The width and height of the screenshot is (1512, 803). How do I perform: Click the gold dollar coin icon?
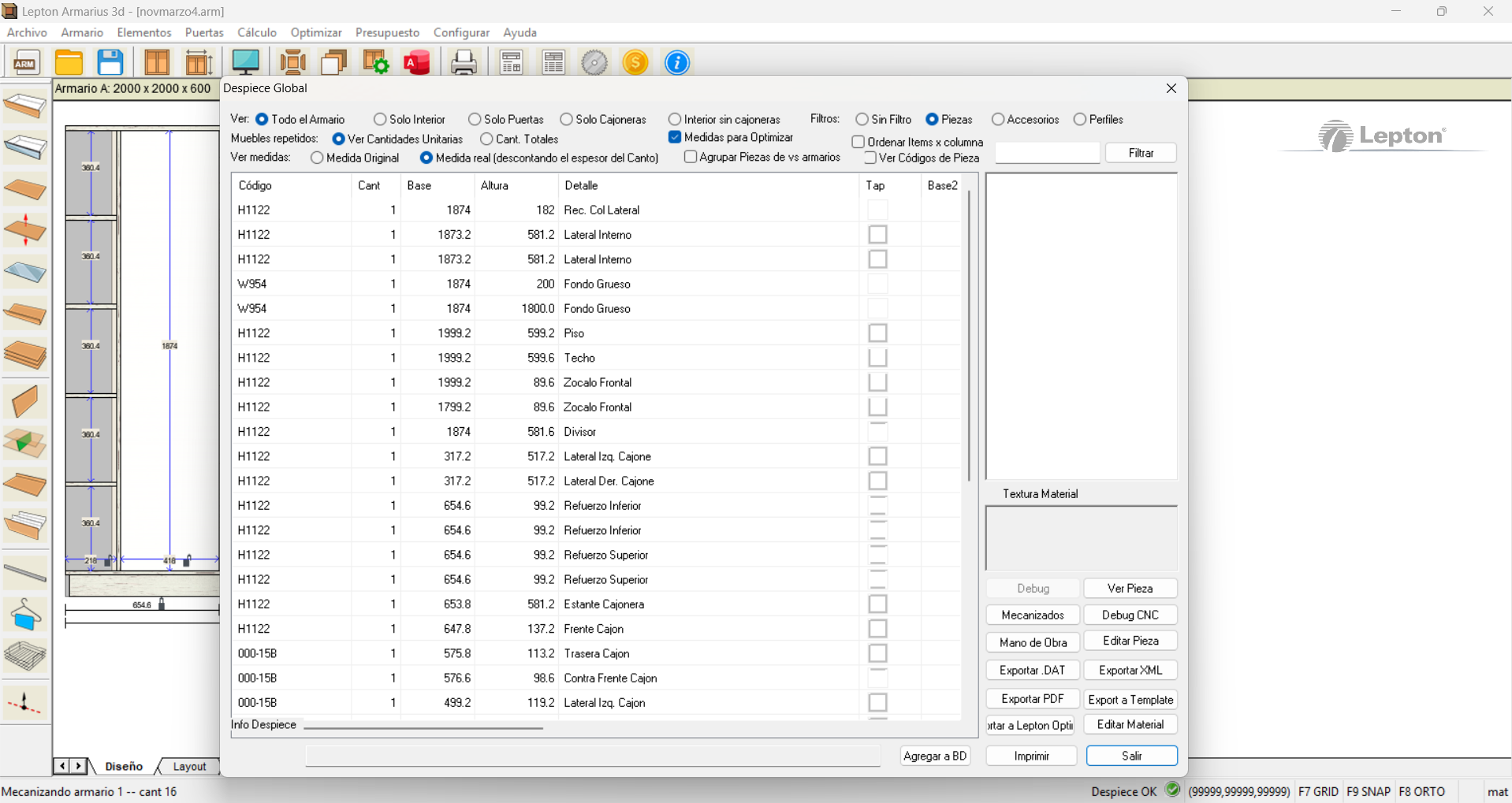pyautogui.click(x=635, y=62)
